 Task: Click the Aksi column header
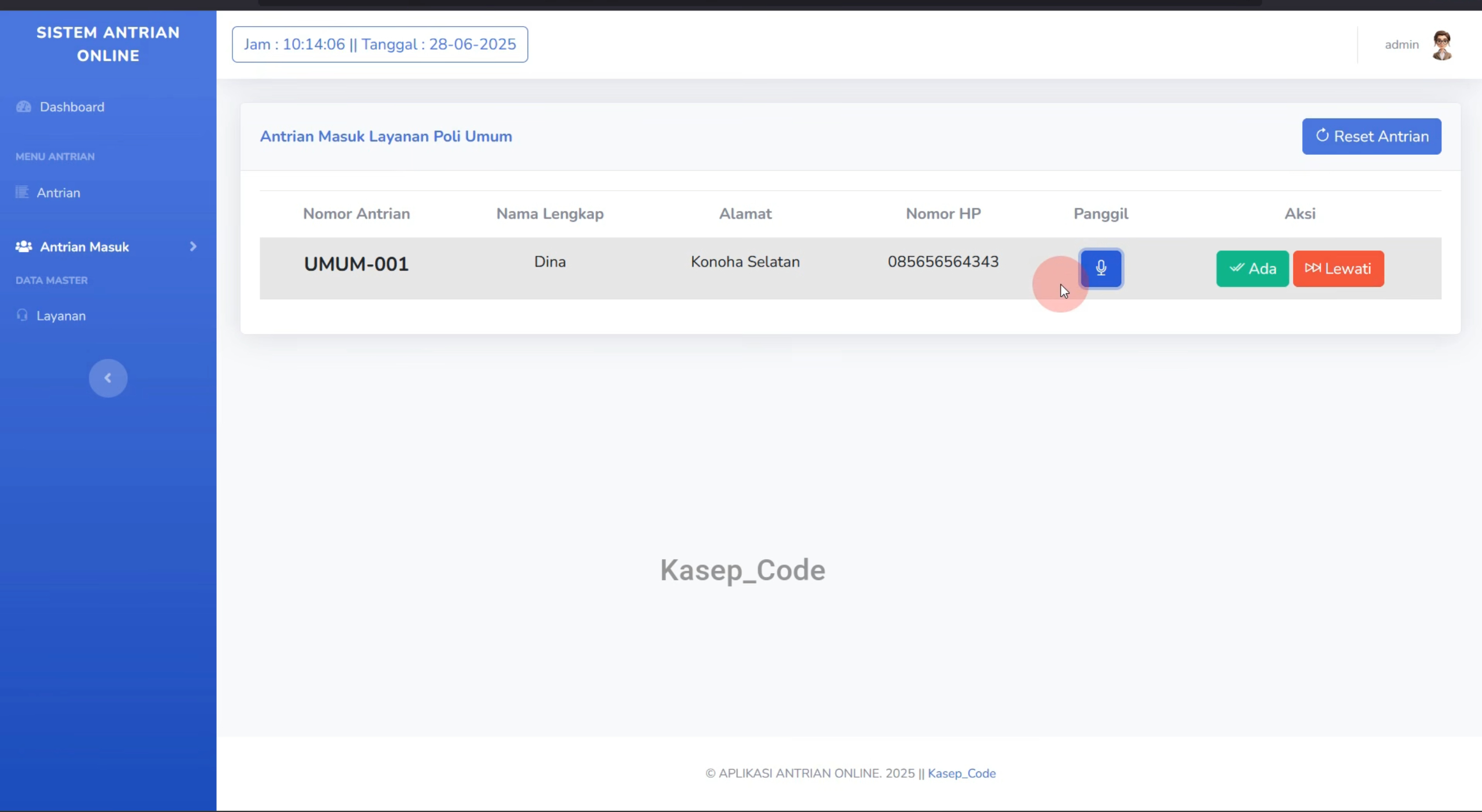coord(1299,214)
